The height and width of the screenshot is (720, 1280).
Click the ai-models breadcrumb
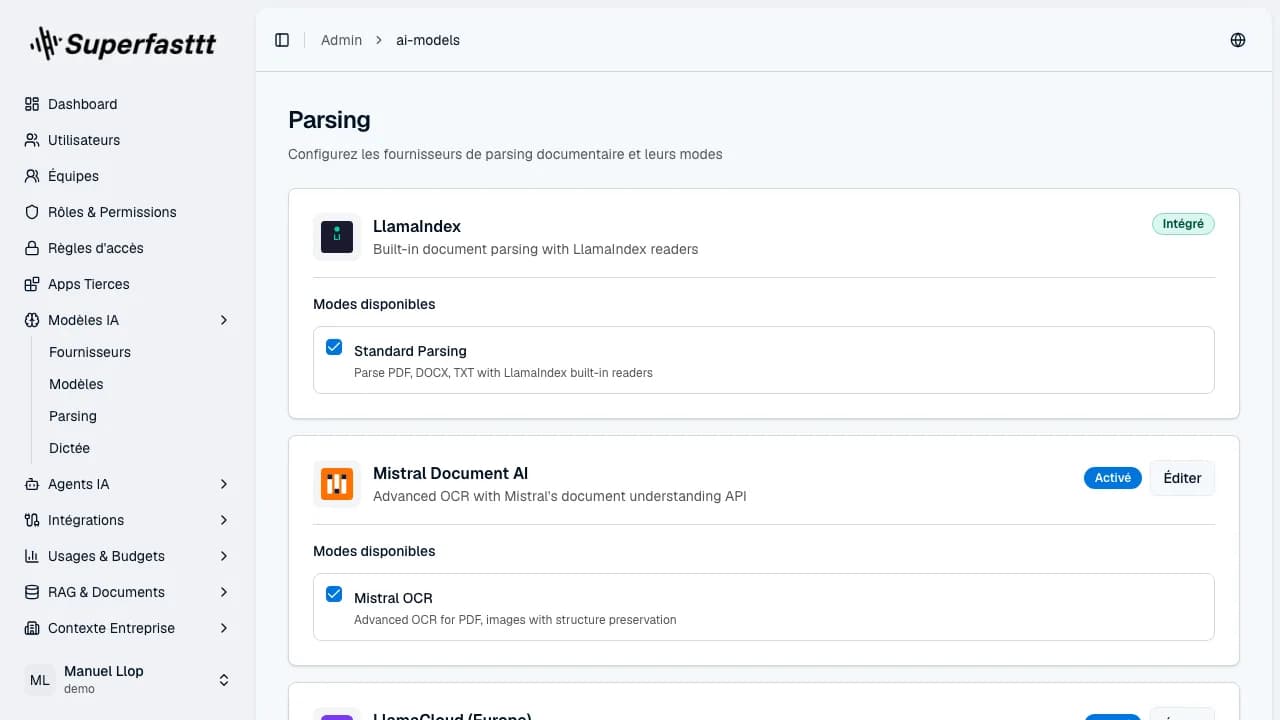click(x=428, y=40)
